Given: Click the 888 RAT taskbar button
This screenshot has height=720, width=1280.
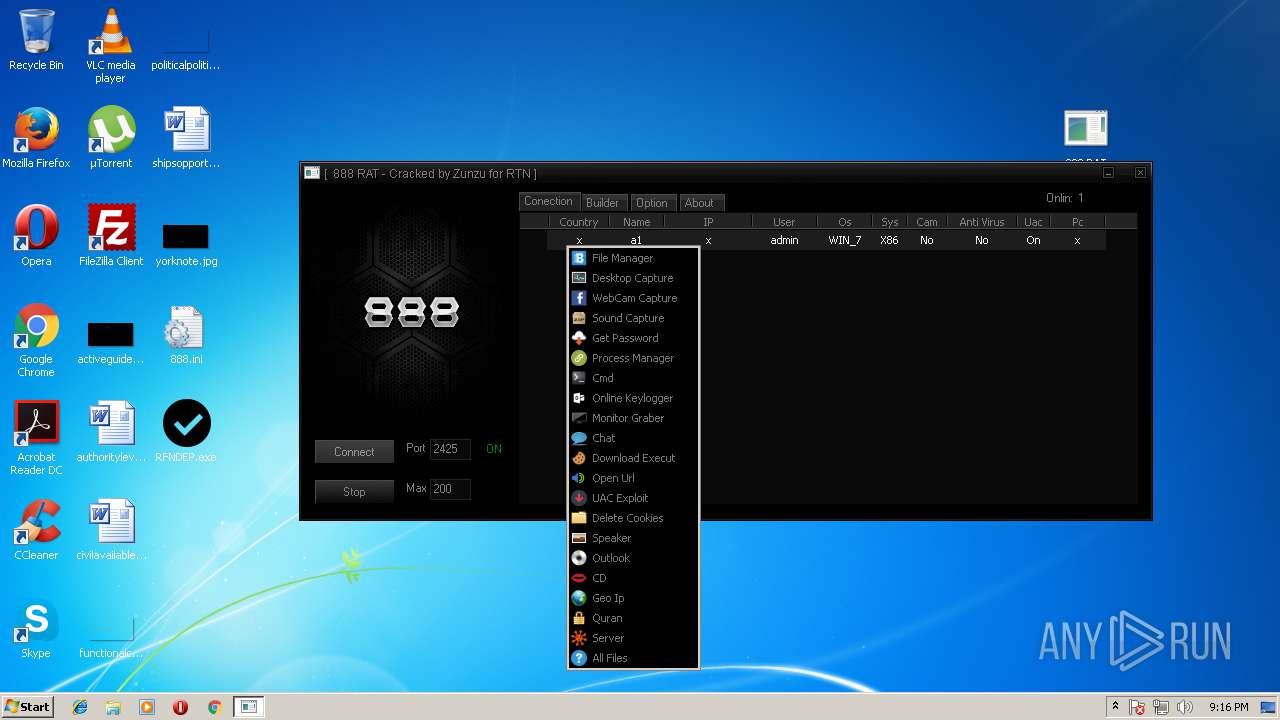Looking at the screenshot, I should click(x=249, y=707).
